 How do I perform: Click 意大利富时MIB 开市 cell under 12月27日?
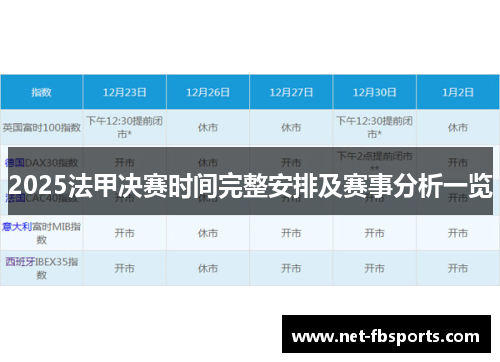[x=291, y=233]
